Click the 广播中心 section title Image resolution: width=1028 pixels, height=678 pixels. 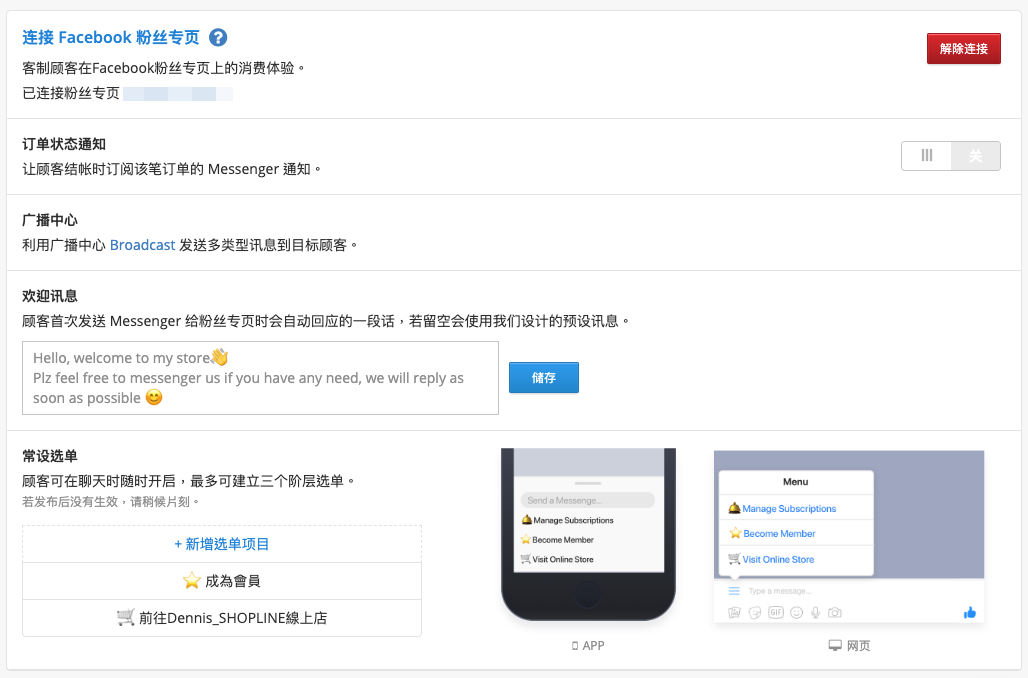pos(50,220)
